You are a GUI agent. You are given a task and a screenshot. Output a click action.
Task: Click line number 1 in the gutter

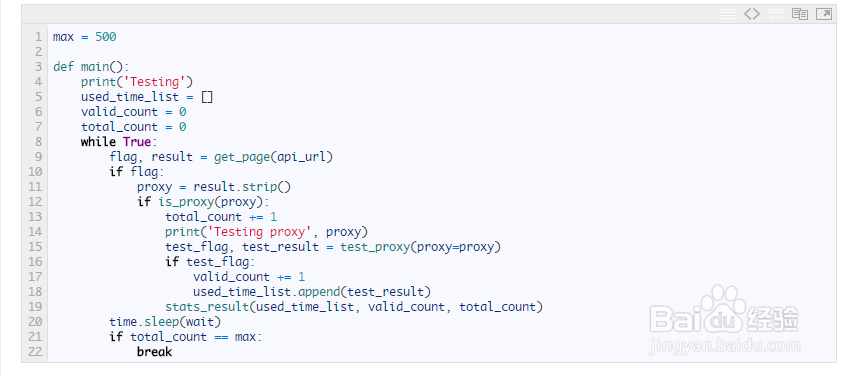coord(38,37)
